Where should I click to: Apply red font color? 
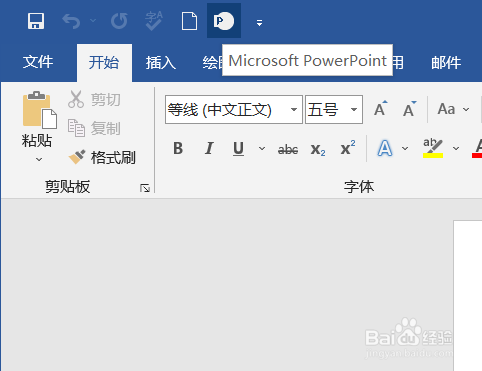coord(477,148)
